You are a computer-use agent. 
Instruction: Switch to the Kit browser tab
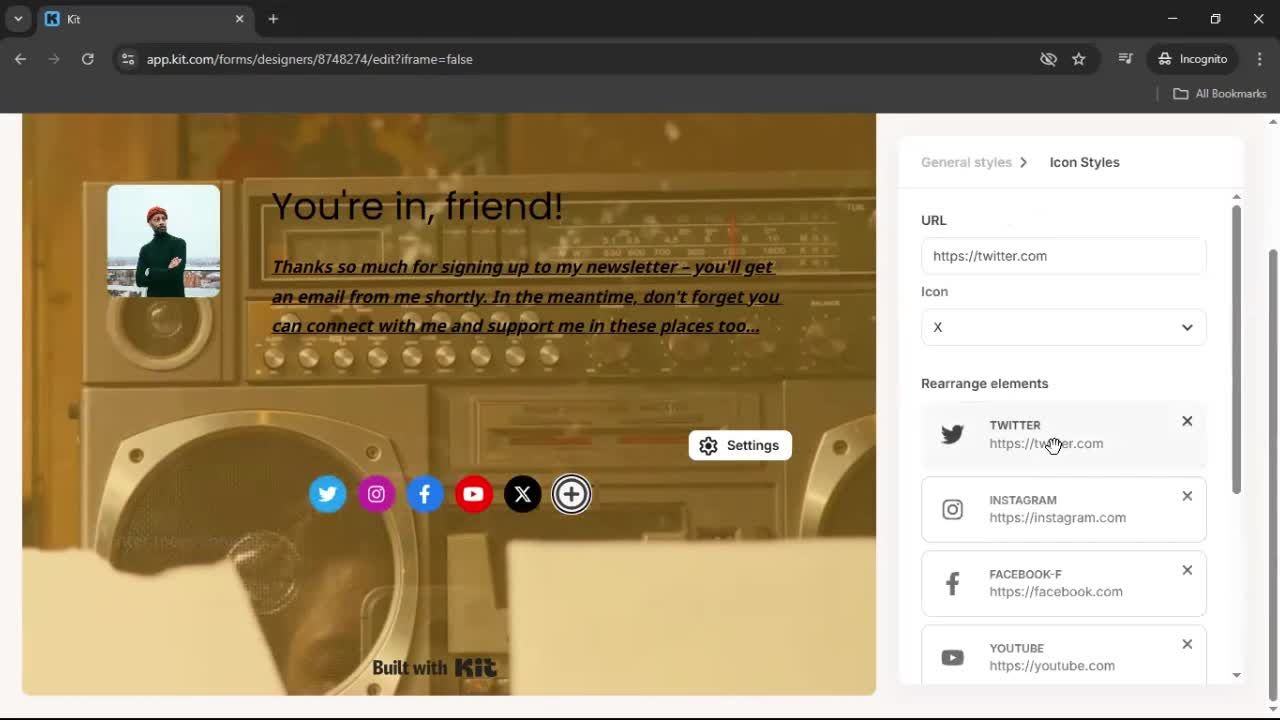(x=130, y=18)
